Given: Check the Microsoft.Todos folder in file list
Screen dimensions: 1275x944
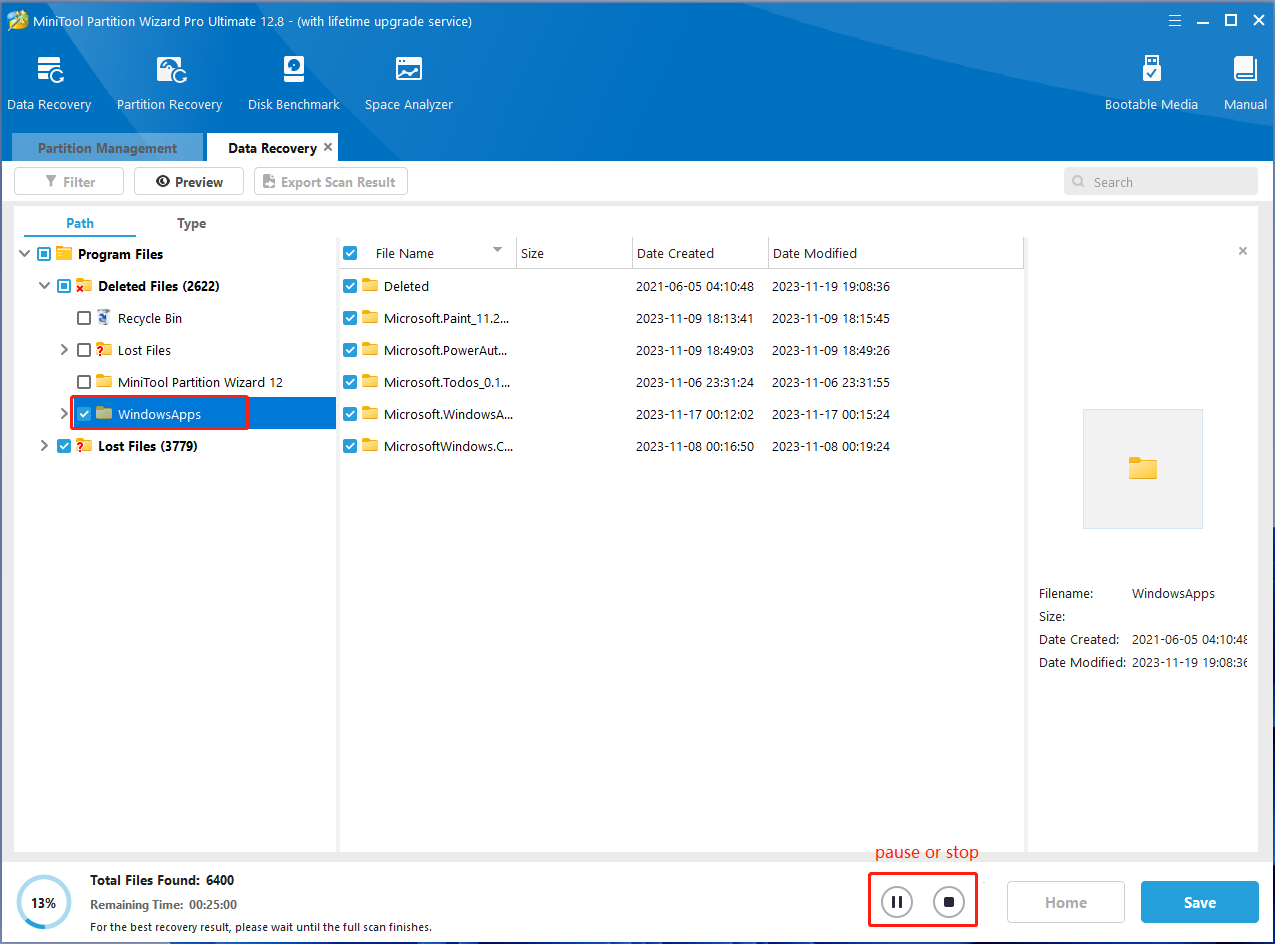Looking at the screenshot, I should (x=350, y=382).
